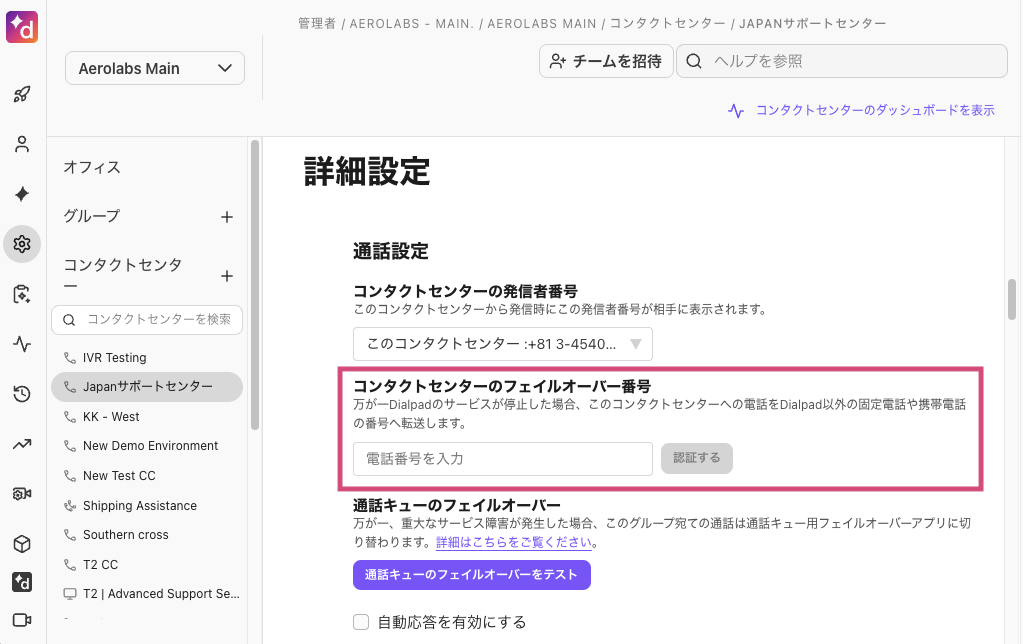Click the チームを招待 button
The width and height of the screenshot is (1023, 644).
(605, 61)
